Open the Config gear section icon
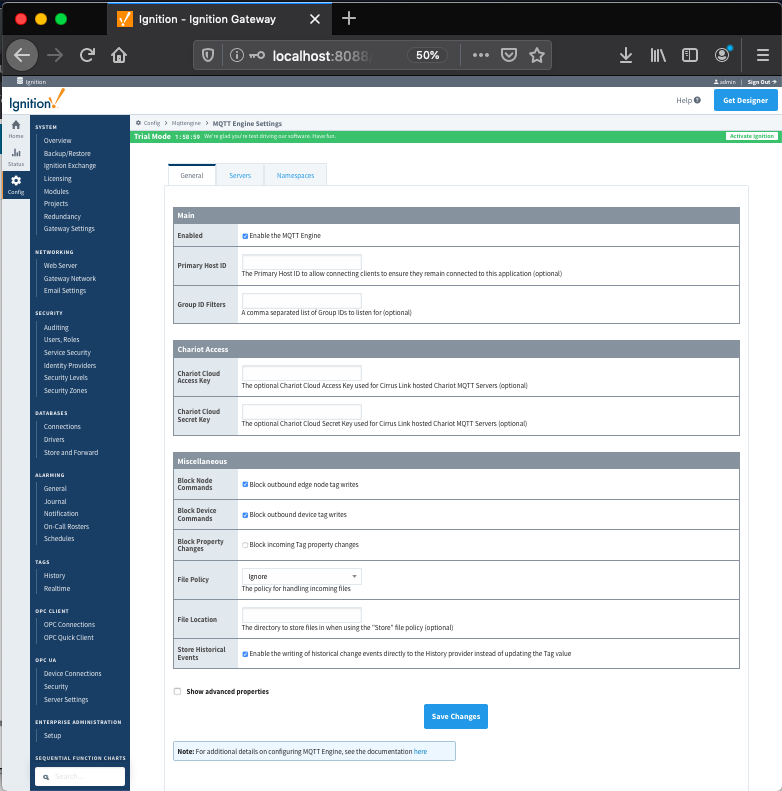The width and height of the screenshot is (782, 791). coord(16,185)
